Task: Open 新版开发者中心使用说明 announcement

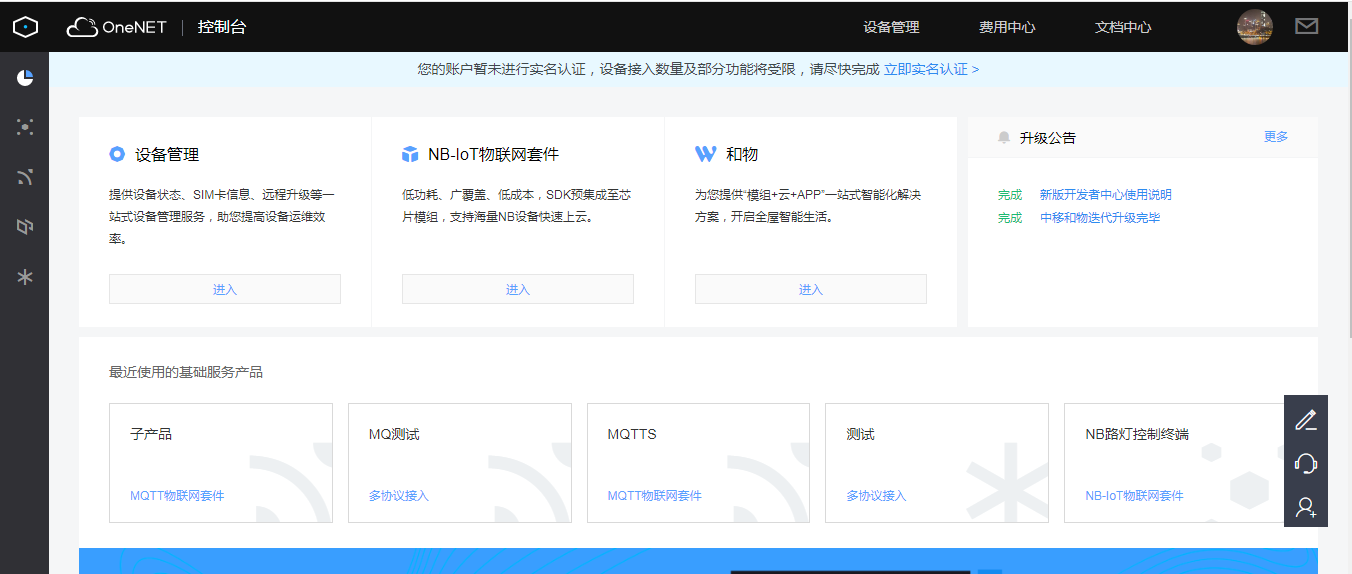Action: (x=1105, y=195)
